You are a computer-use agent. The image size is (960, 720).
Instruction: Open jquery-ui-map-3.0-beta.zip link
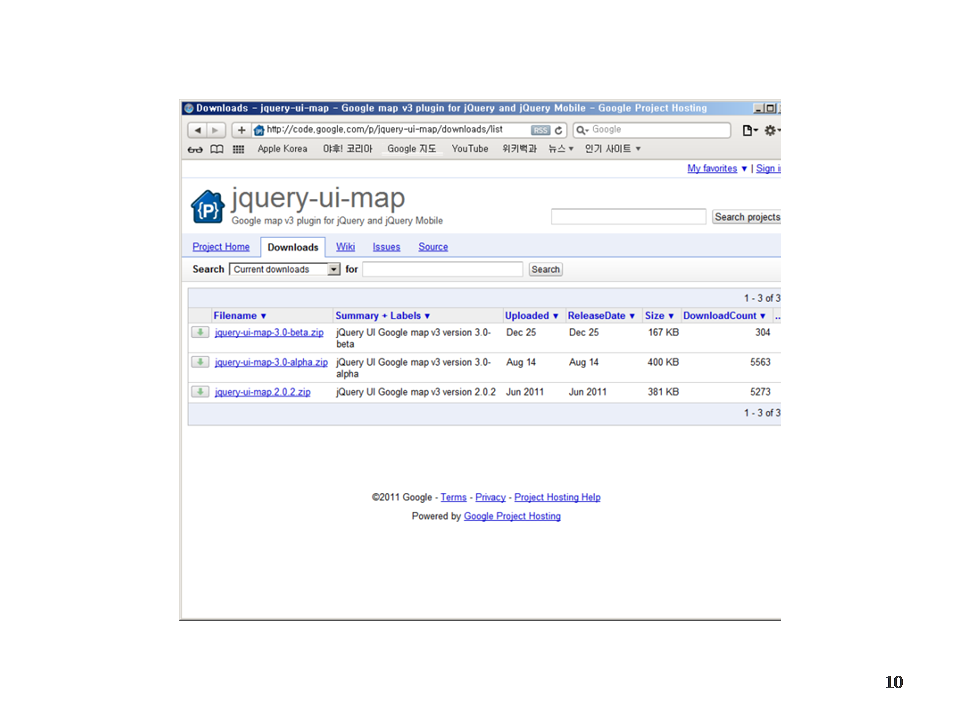[269, 332]
